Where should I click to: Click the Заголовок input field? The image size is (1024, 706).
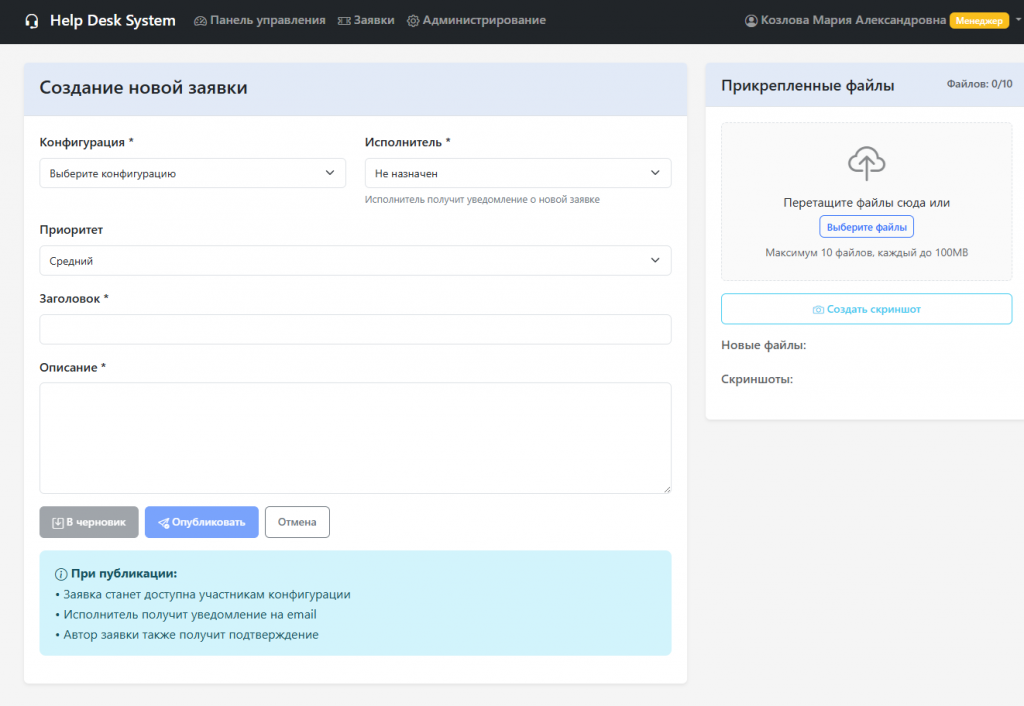pos(355,329)
